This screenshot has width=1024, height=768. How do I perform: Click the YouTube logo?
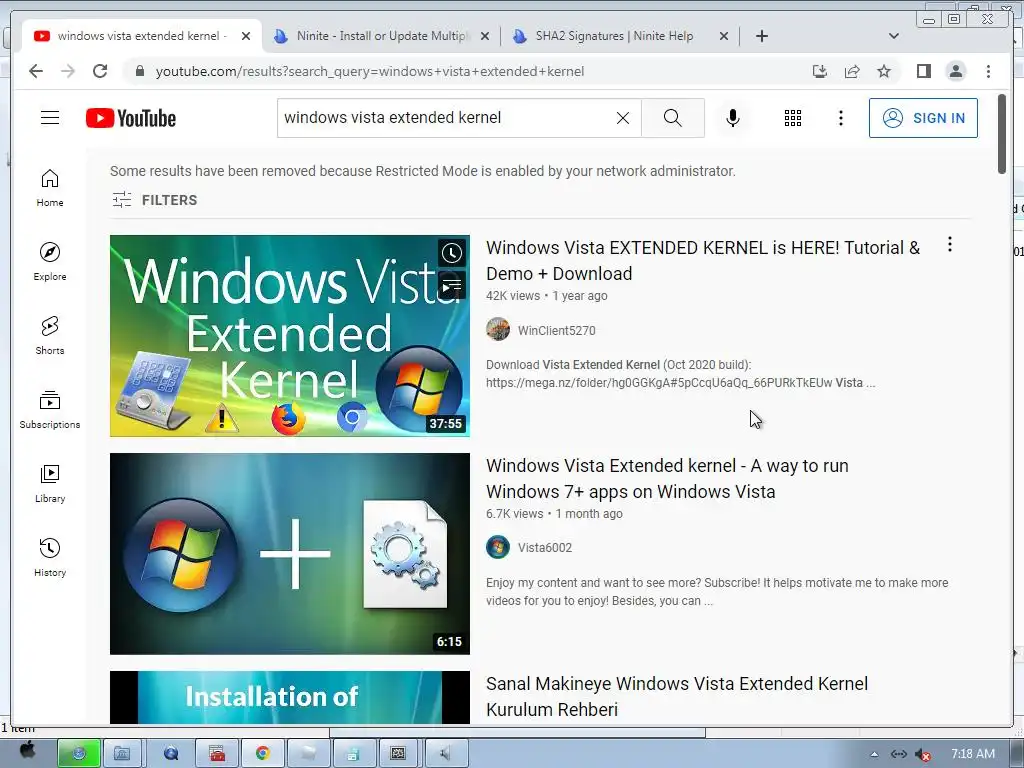(x=131, y=118)
